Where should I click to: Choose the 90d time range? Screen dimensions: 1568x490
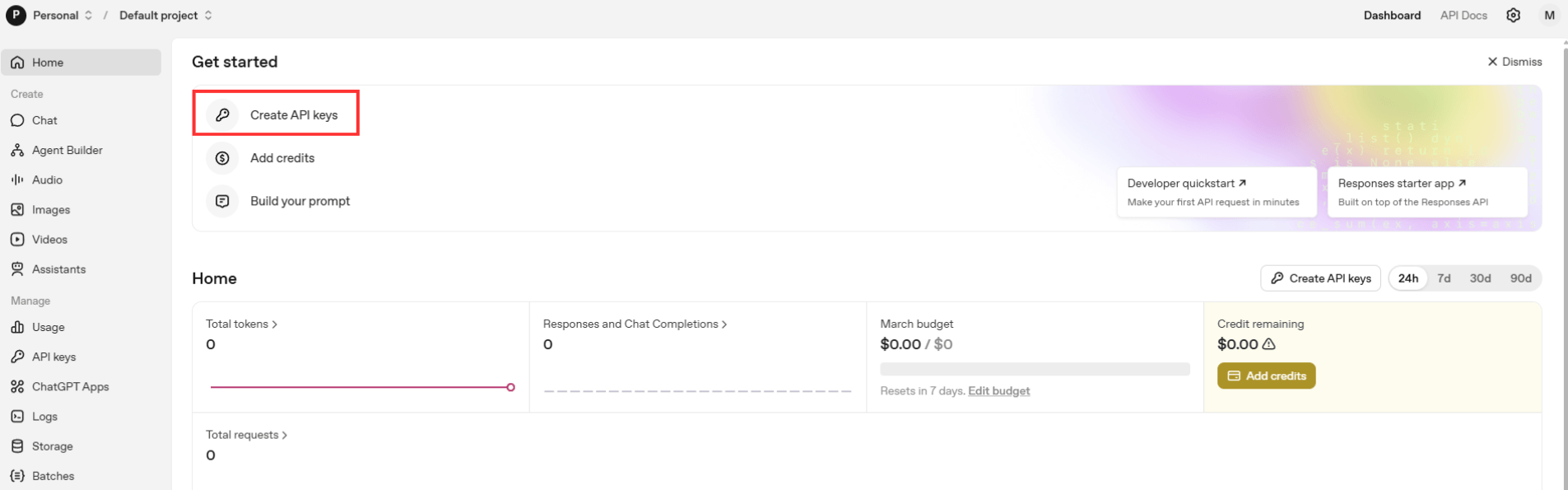(1520, 278)
